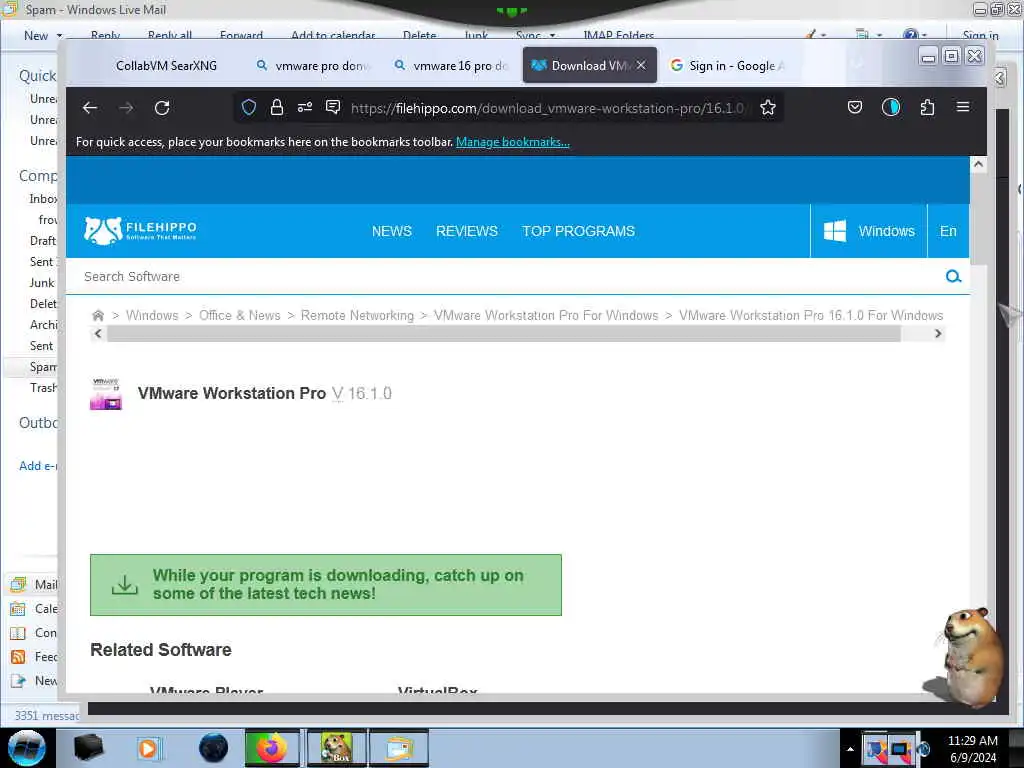Open the Extensions puzzle icon

(927, 108)
